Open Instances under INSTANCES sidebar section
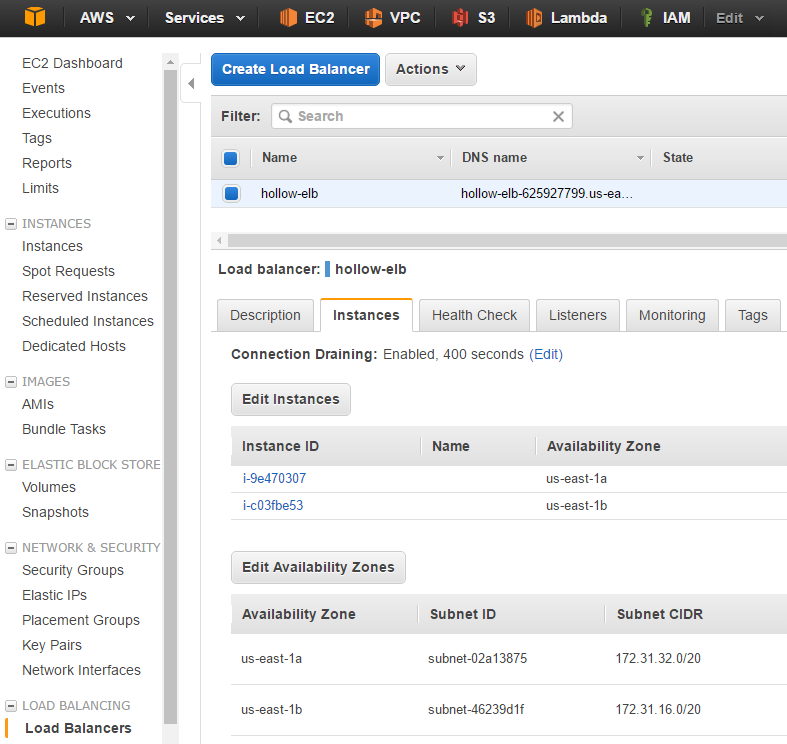This screenshot has height=744, width=787. point(52,246)
